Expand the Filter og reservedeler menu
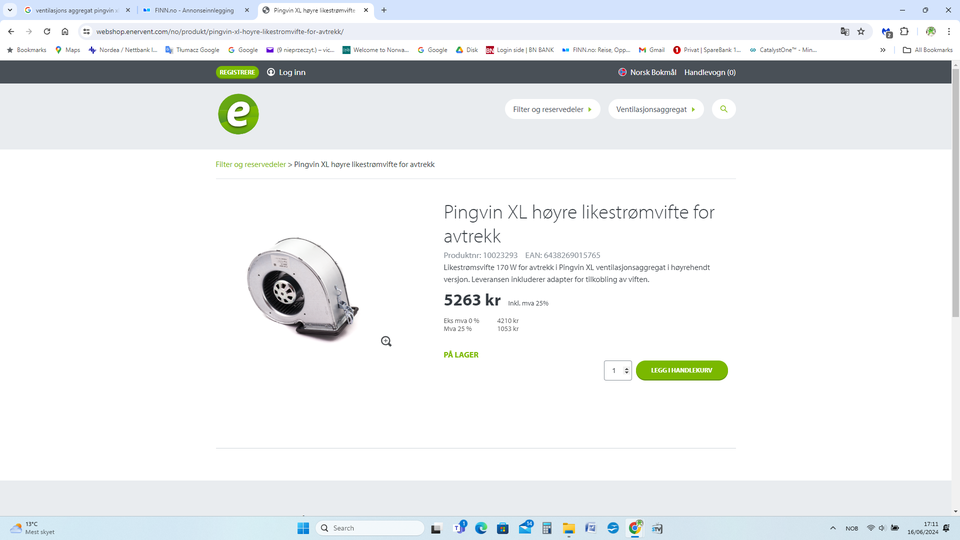Viewport: 960px width, 540px height. pyautogui.click(x=552, y=109)
